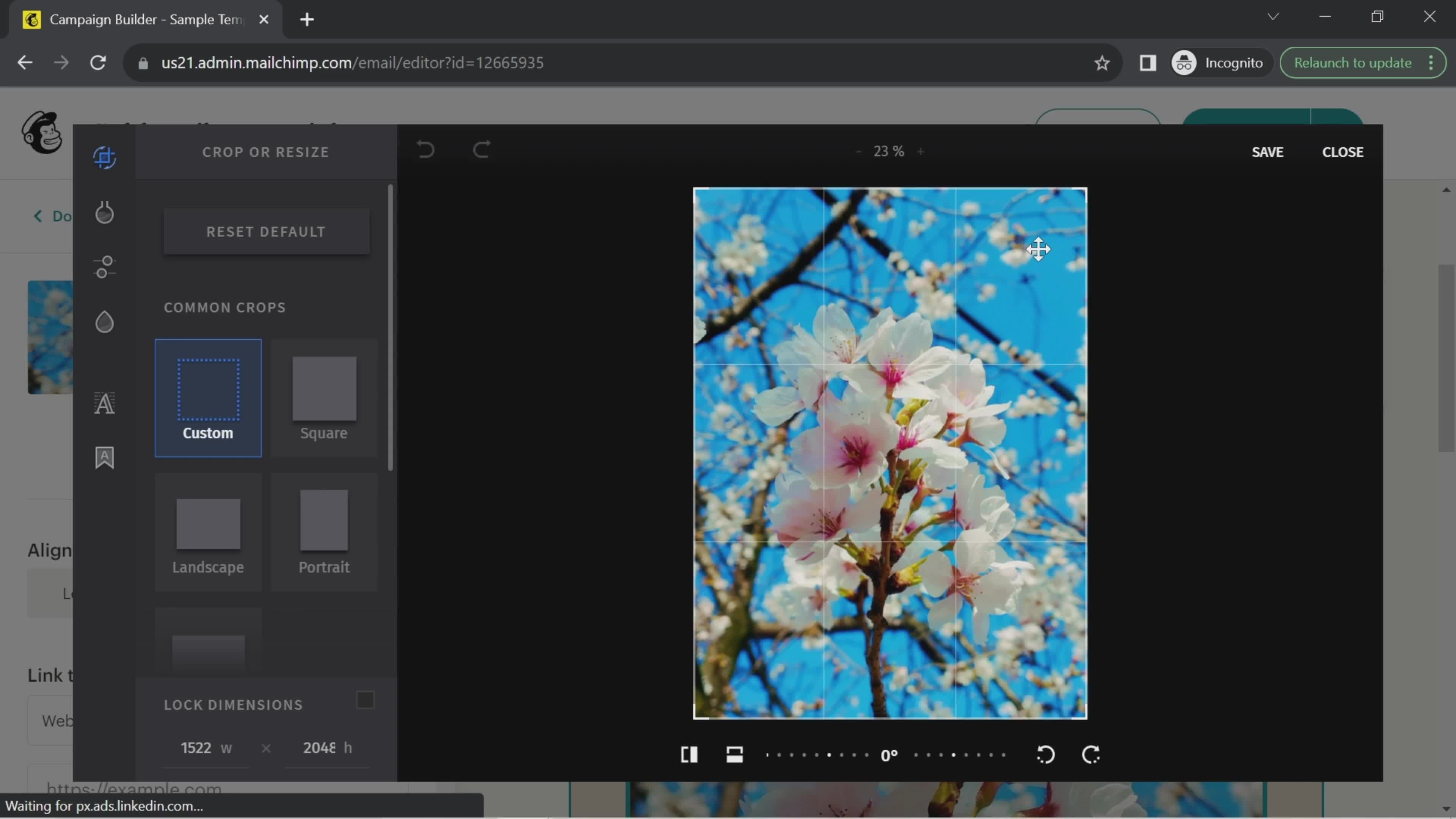Open the Filters tool in the sidebar

[105, 212]
